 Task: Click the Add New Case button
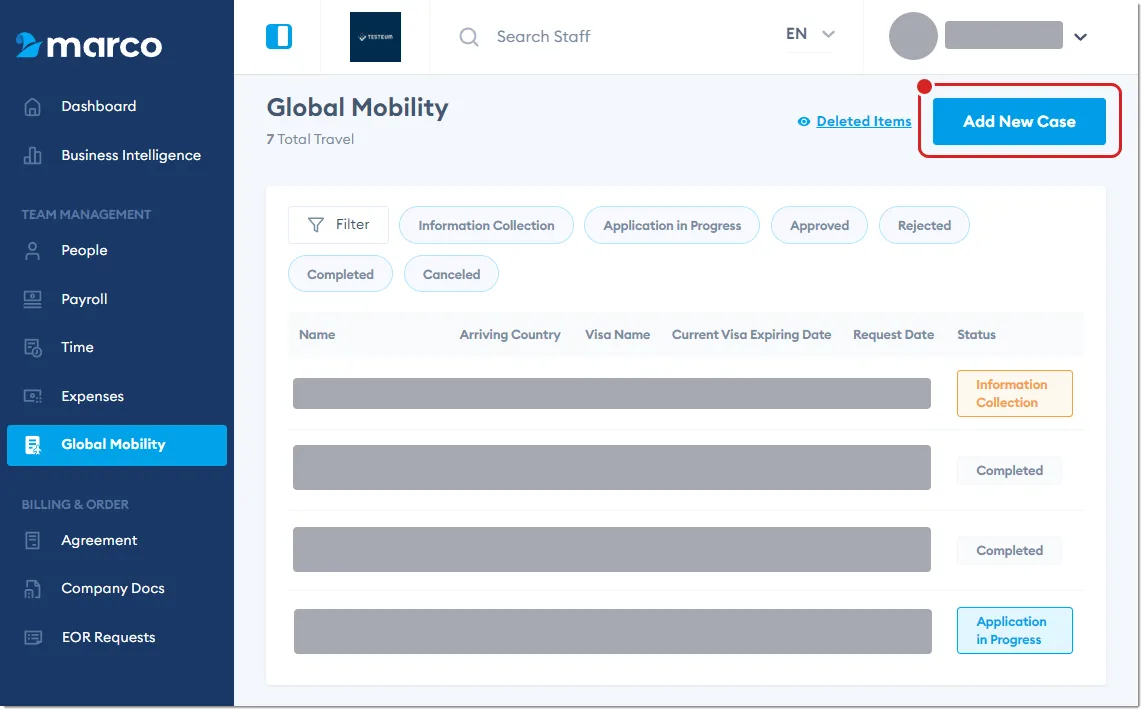coord(1019,122)
